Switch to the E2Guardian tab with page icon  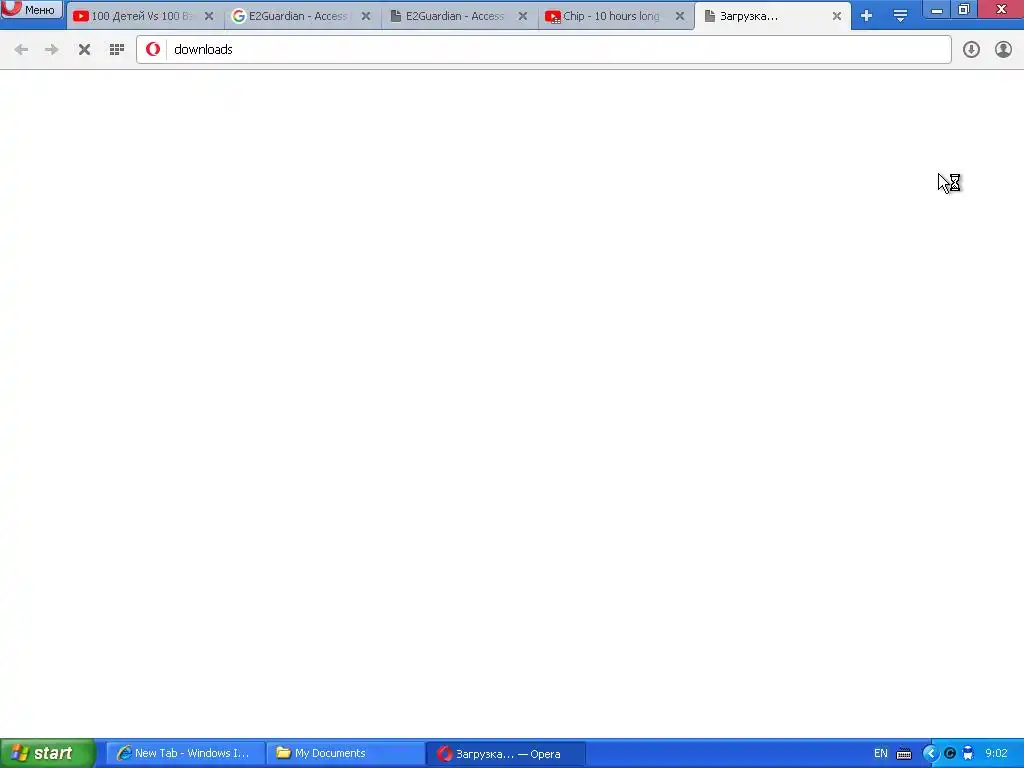457,16
